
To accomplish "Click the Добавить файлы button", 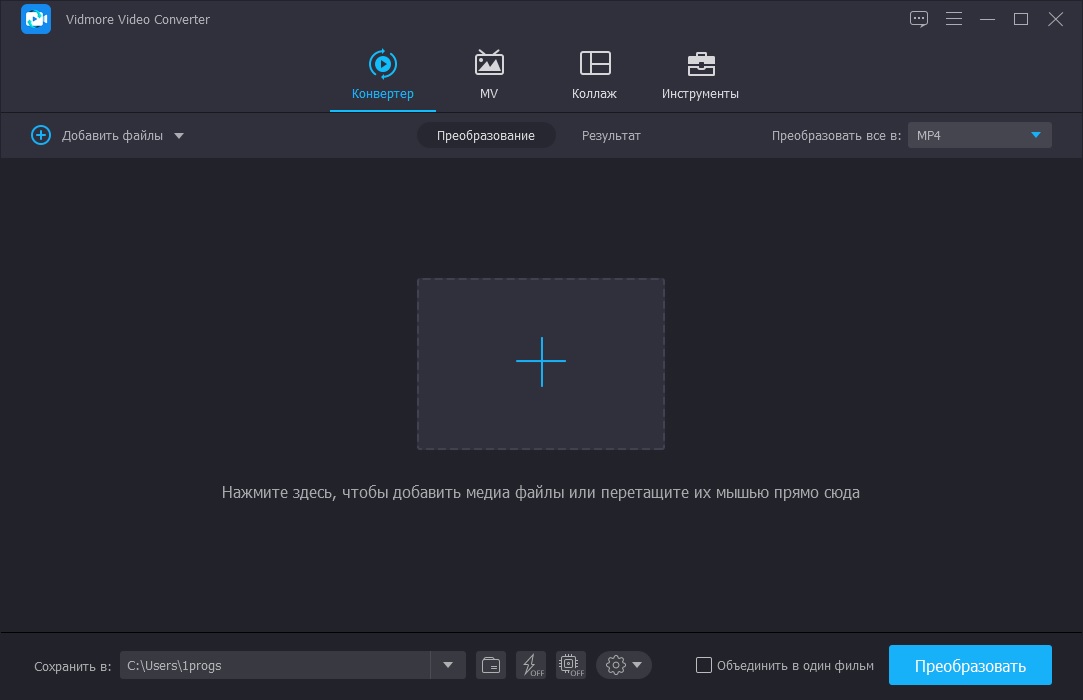I will tap(111, 135).
